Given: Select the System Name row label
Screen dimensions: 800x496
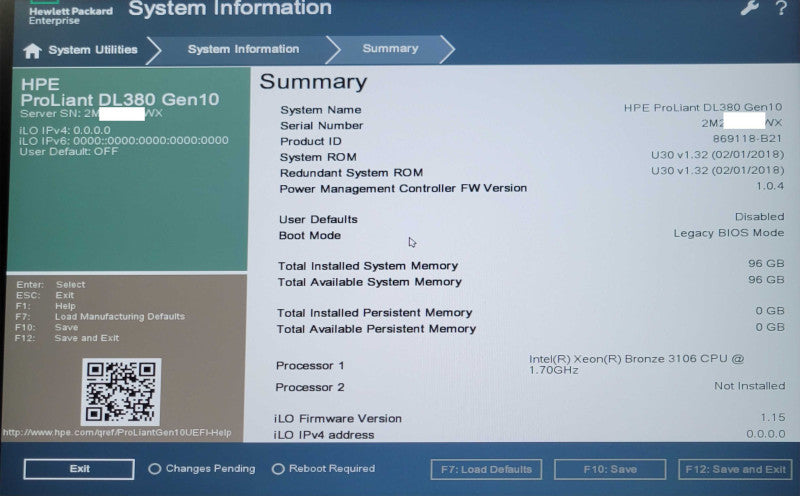Looking at the screenshot, I should pos(320,110).
